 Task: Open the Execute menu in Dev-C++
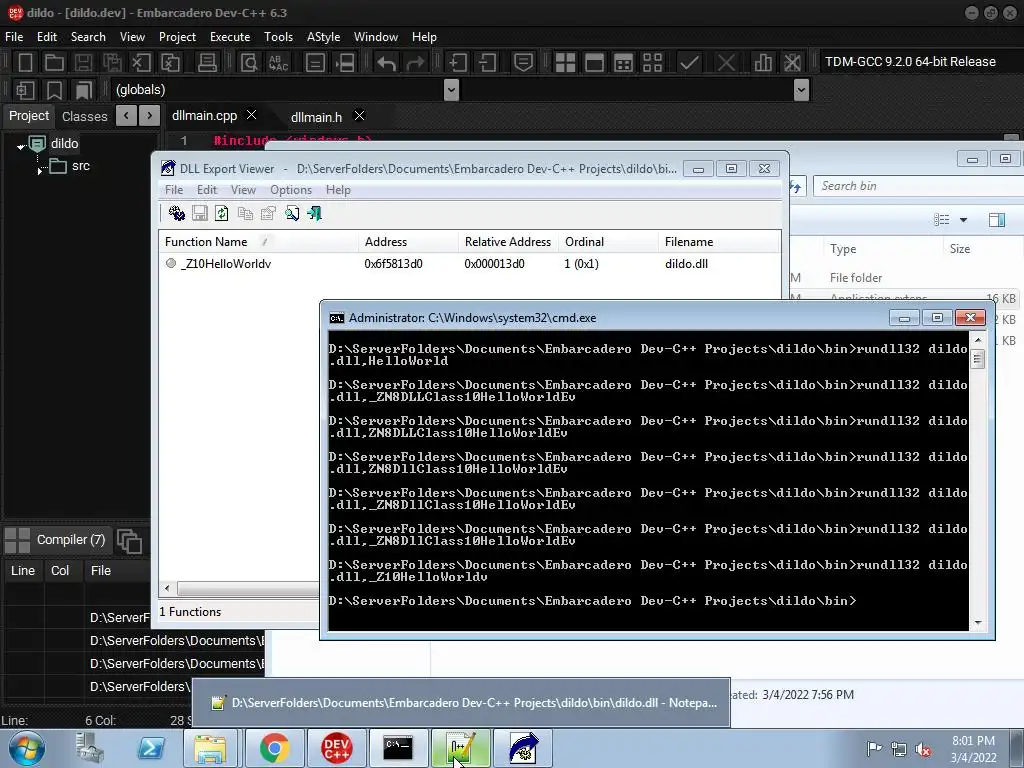tap(230, 37)
